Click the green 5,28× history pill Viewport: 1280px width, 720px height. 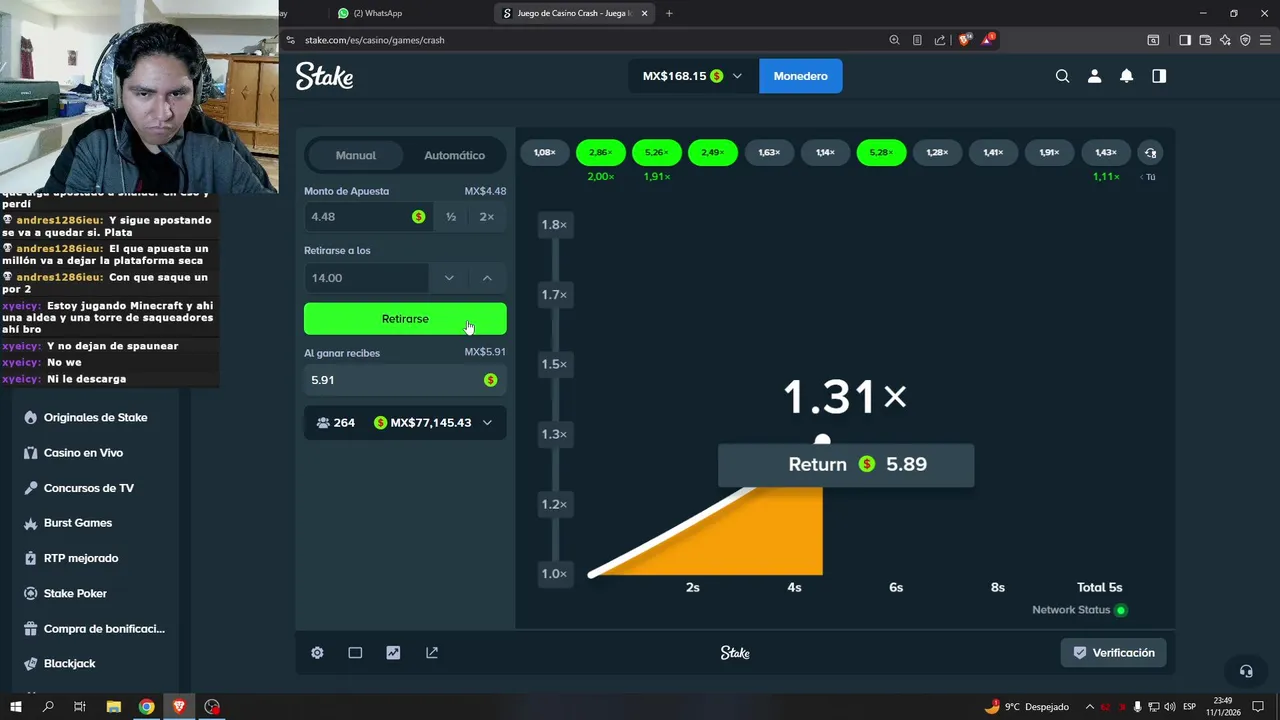[x=881, y=153]
